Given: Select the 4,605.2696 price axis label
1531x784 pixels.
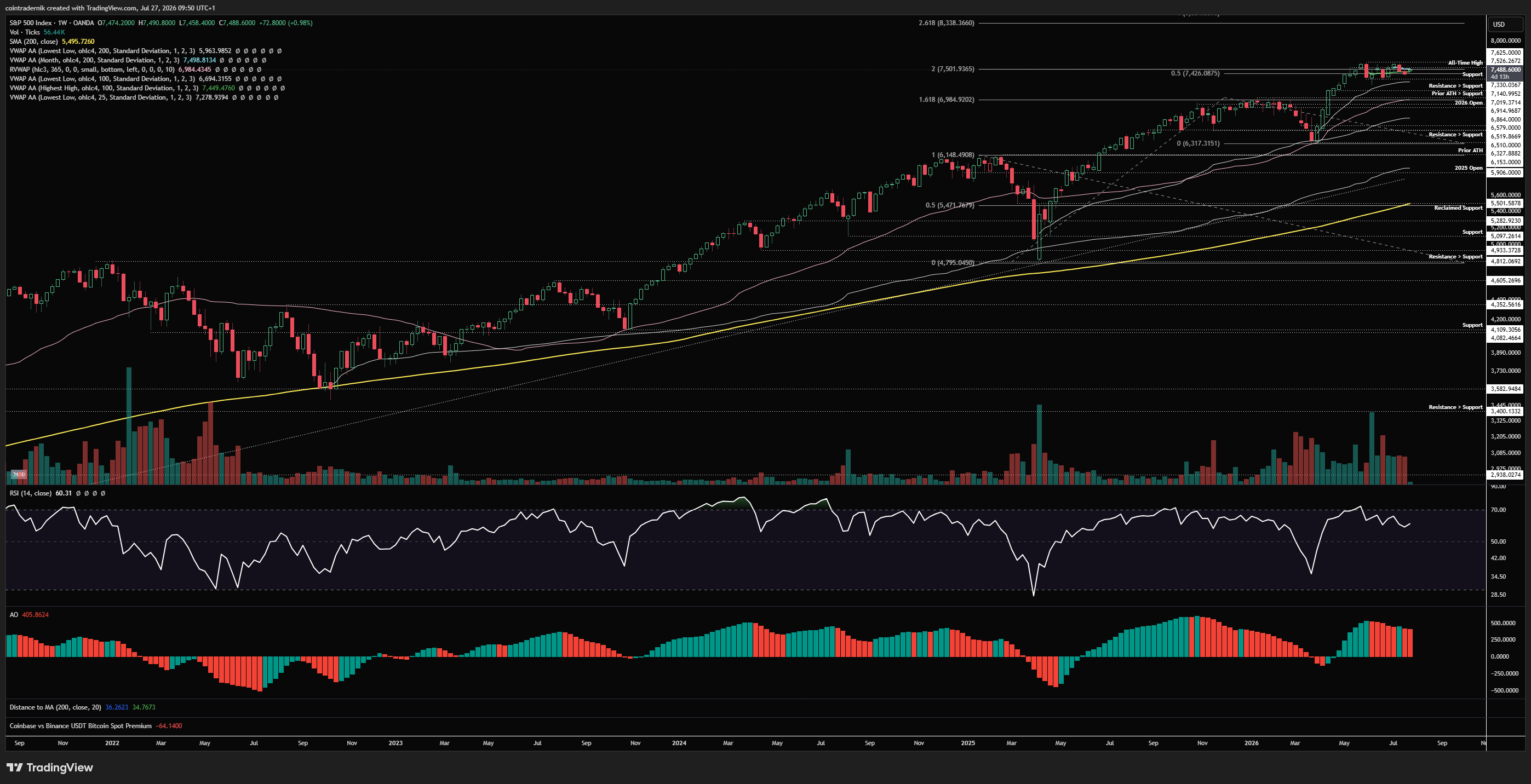Looking at the screenshot, I should (1505, 280).
